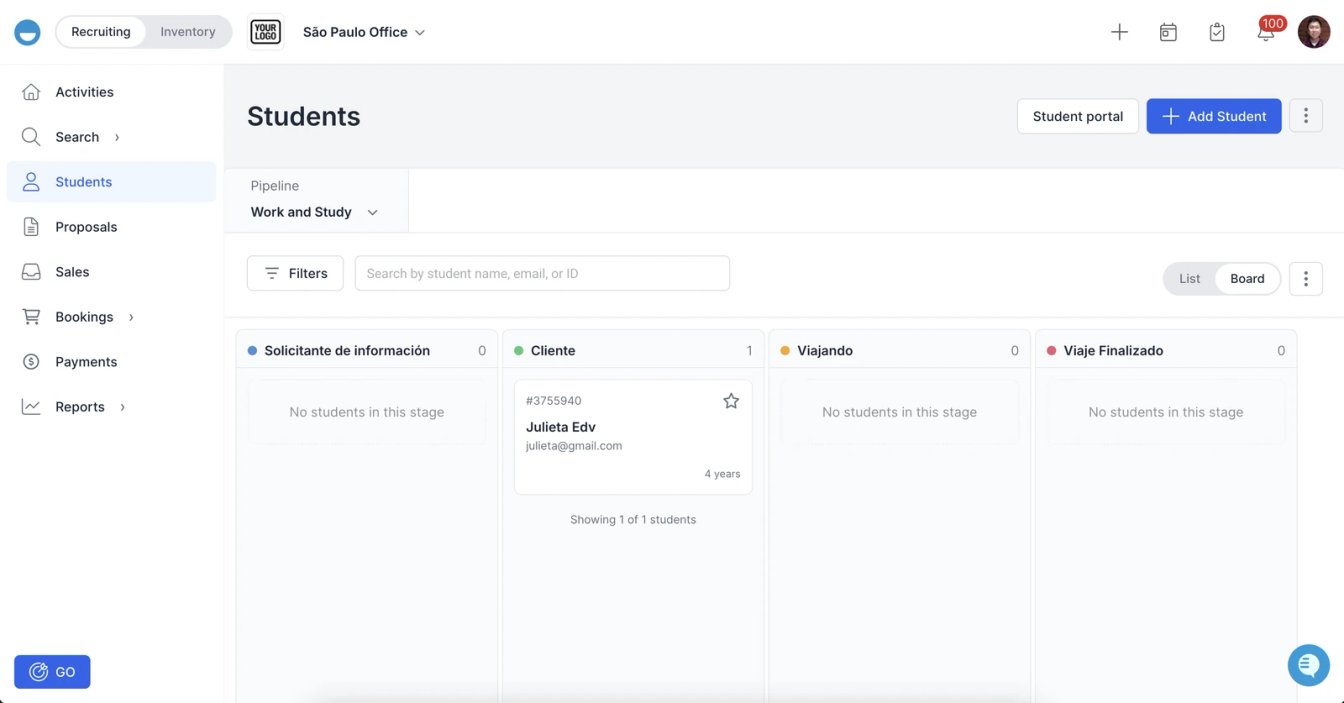Click the plus icon in top bar

tap(1119, 32)
